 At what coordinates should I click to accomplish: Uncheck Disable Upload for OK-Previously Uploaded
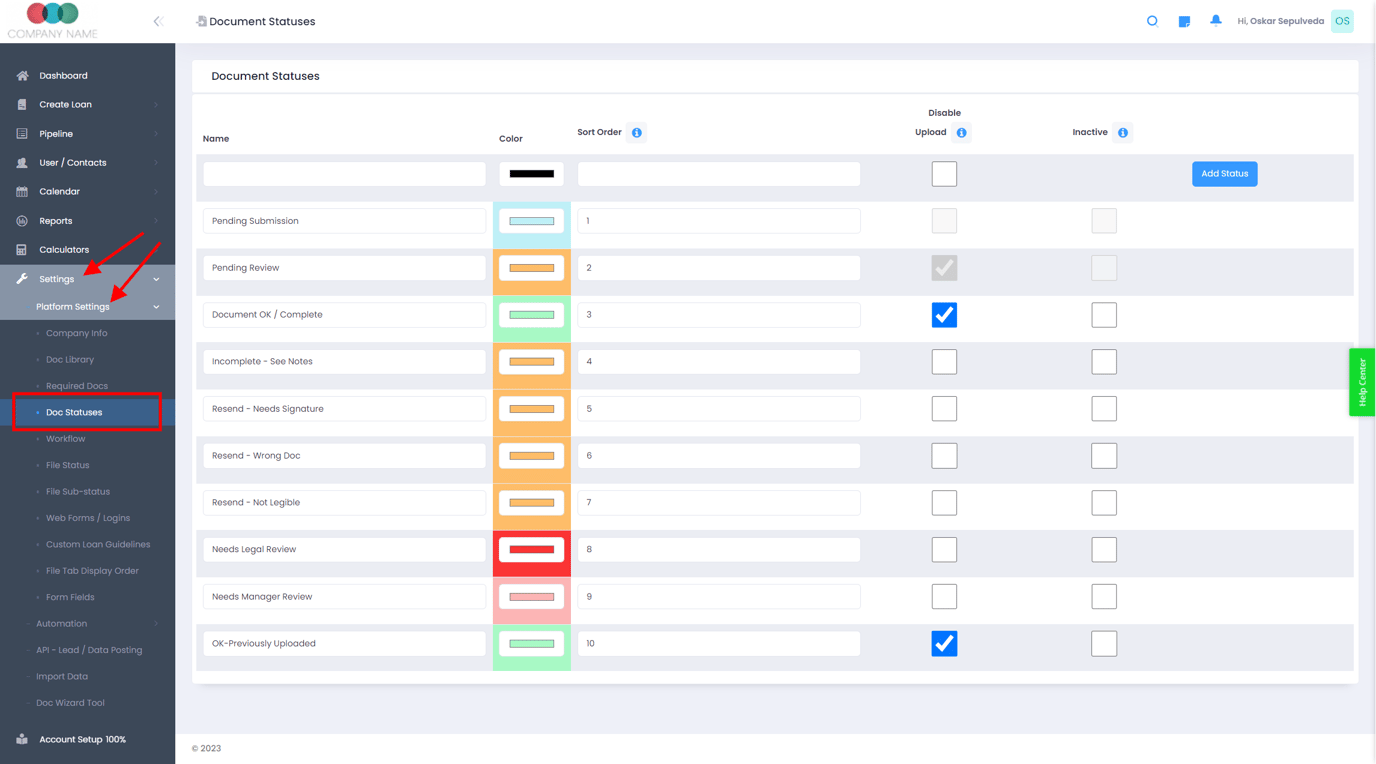tap(944, 644)
